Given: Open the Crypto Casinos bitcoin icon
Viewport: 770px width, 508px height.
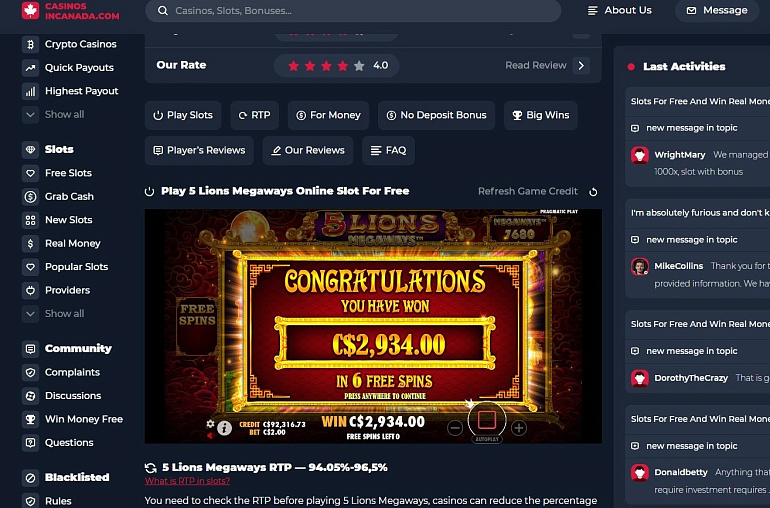Looking at the screenshot, I should point(30,44).
